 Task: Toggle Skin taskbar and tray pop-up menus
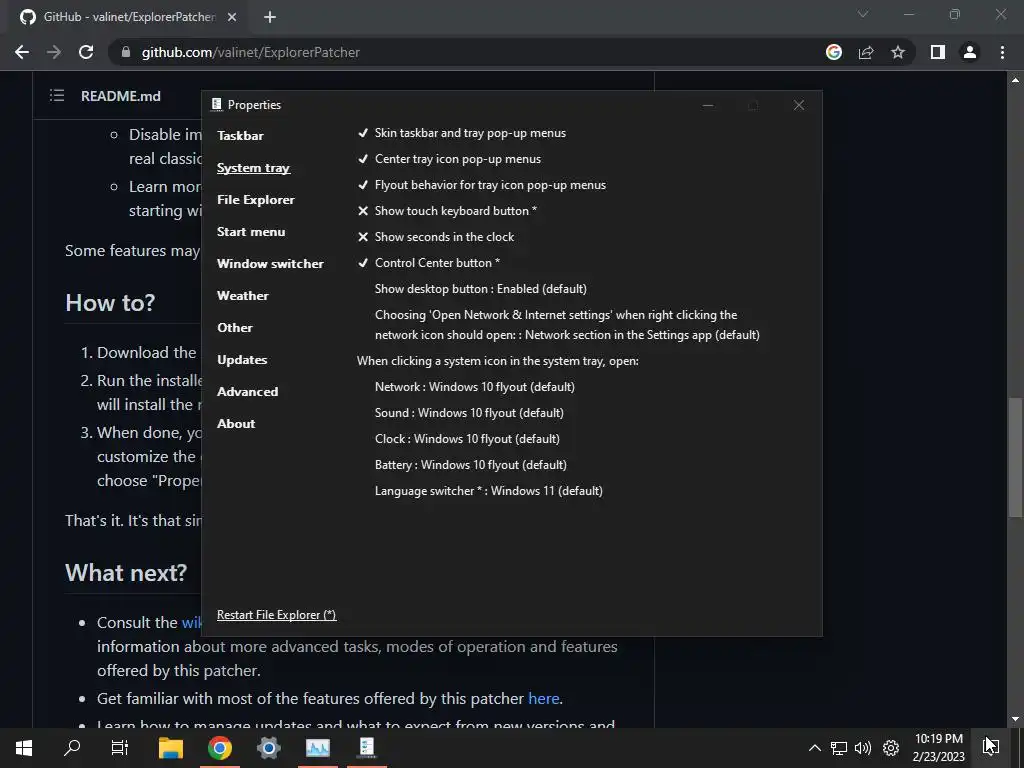click(x=462, y=133)
